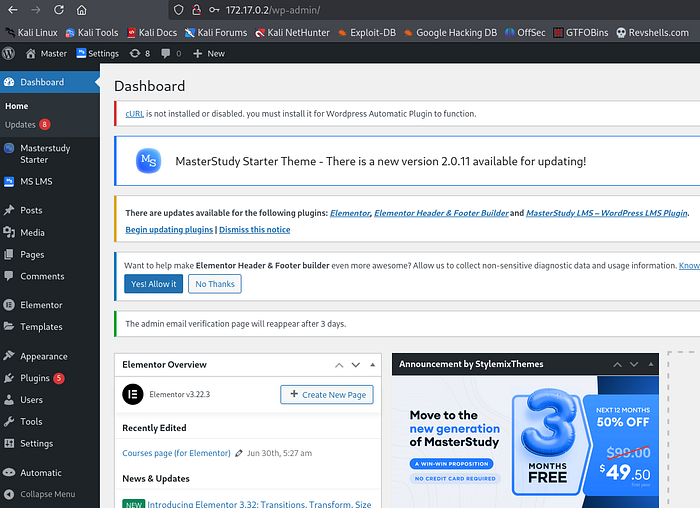Open Elementor Header & Footer Builder link
Viewport: 700px width, 508px height.
[441, 213]
